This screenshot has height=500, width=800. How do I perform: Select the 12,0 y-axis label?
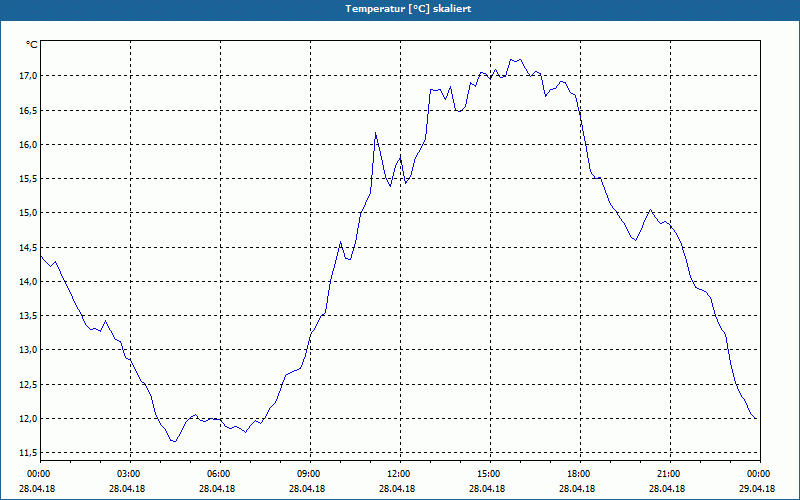28,419
